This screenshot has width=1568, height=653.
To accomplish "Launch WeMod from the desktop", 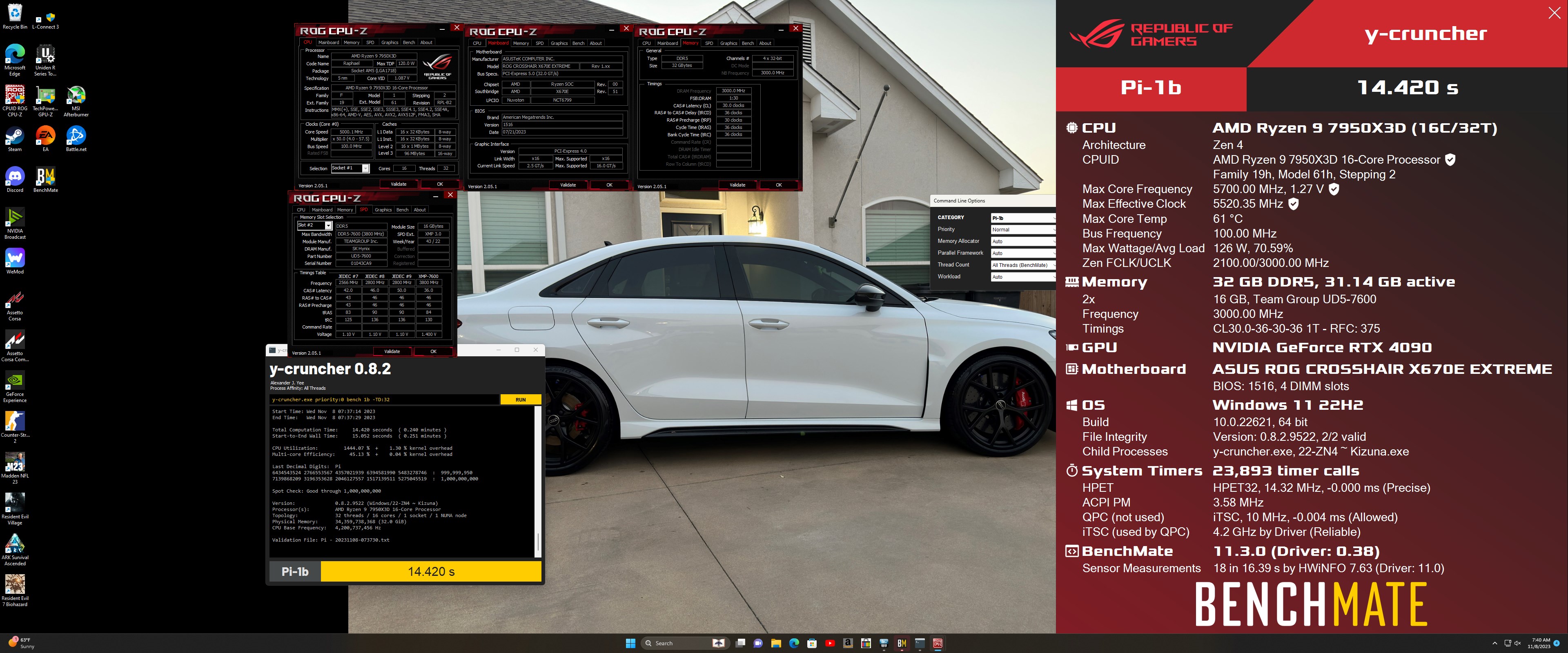I will point(15,261).
